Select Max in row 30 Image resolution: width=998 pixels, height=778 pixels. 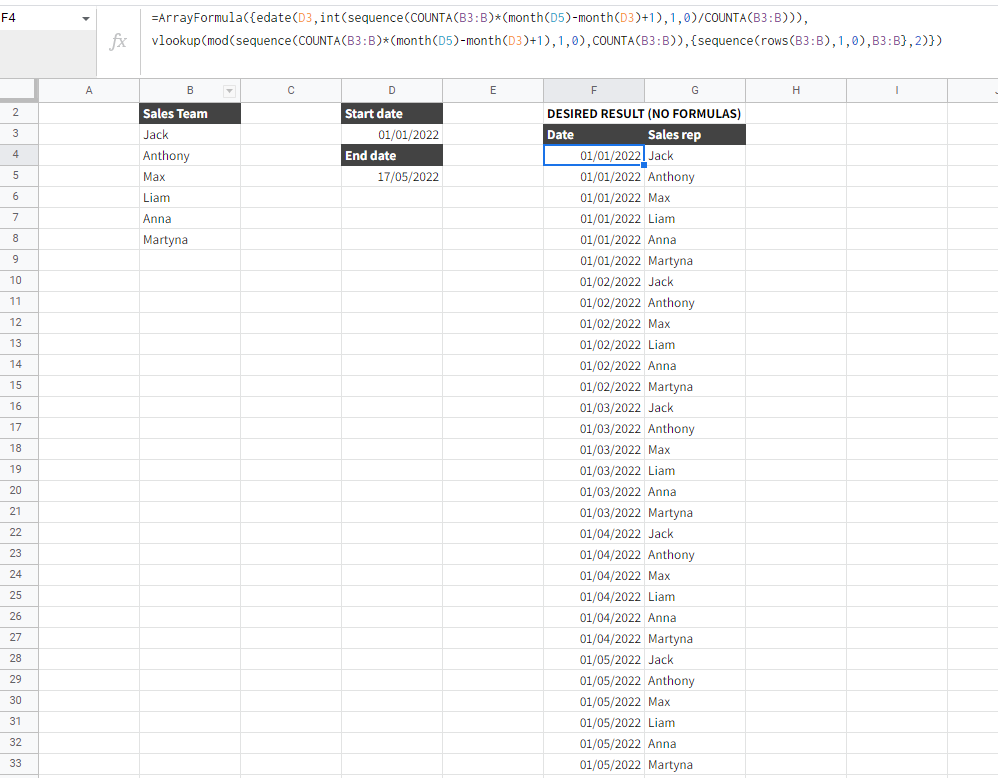coord(695,702)
